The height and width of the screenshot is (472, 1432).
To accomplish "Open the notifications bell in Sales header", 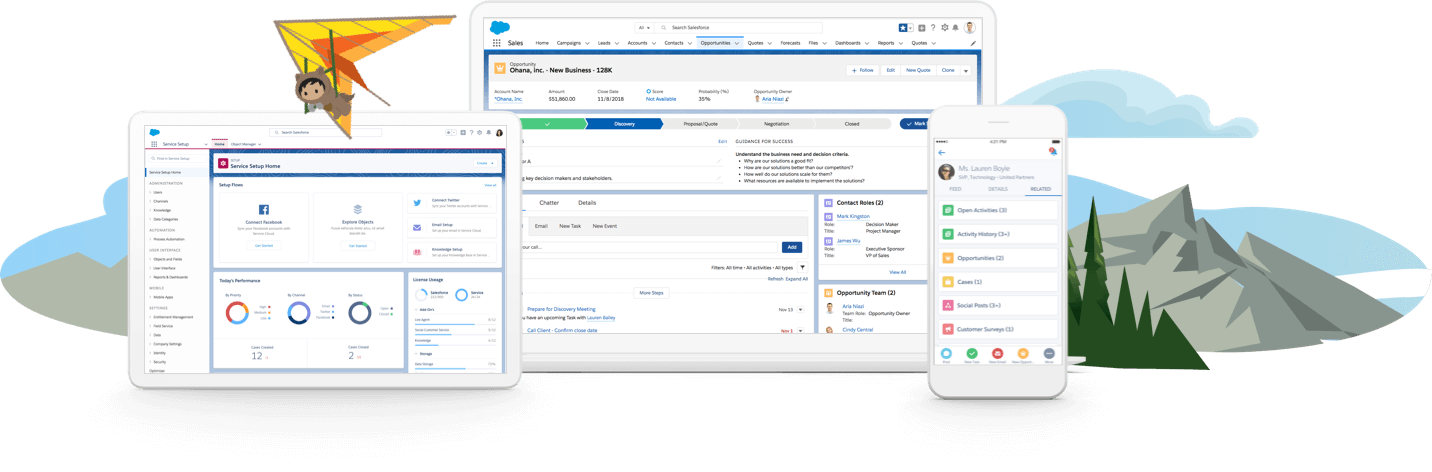I will point(956,28).
